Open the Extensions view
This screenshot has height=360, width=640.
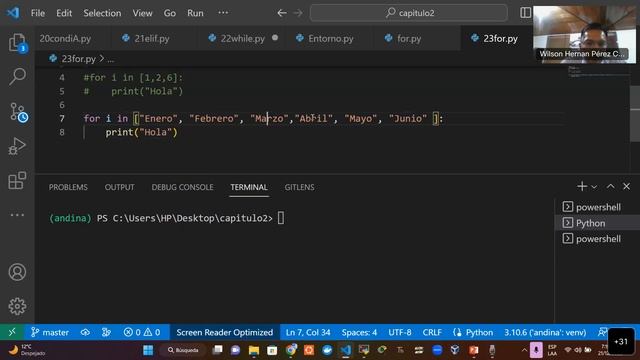pos(17,180)
